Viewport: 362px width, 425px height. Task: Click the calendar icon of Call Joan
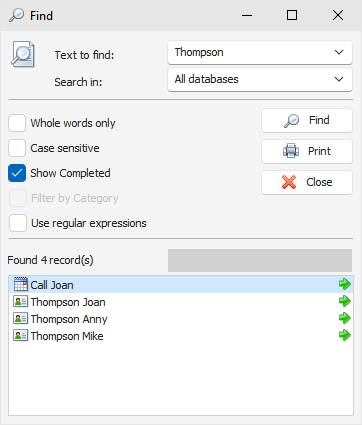pyautogui.click(x=20, y=284)
